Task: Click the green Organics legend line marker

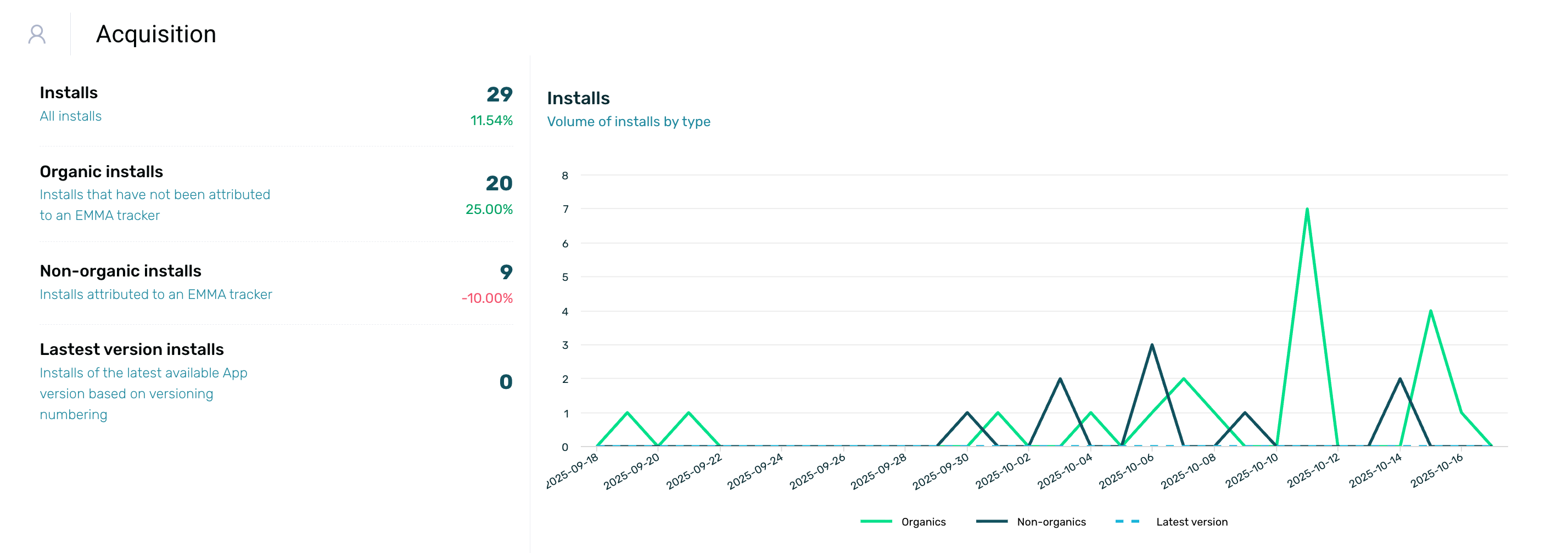Action: (875, 521)
